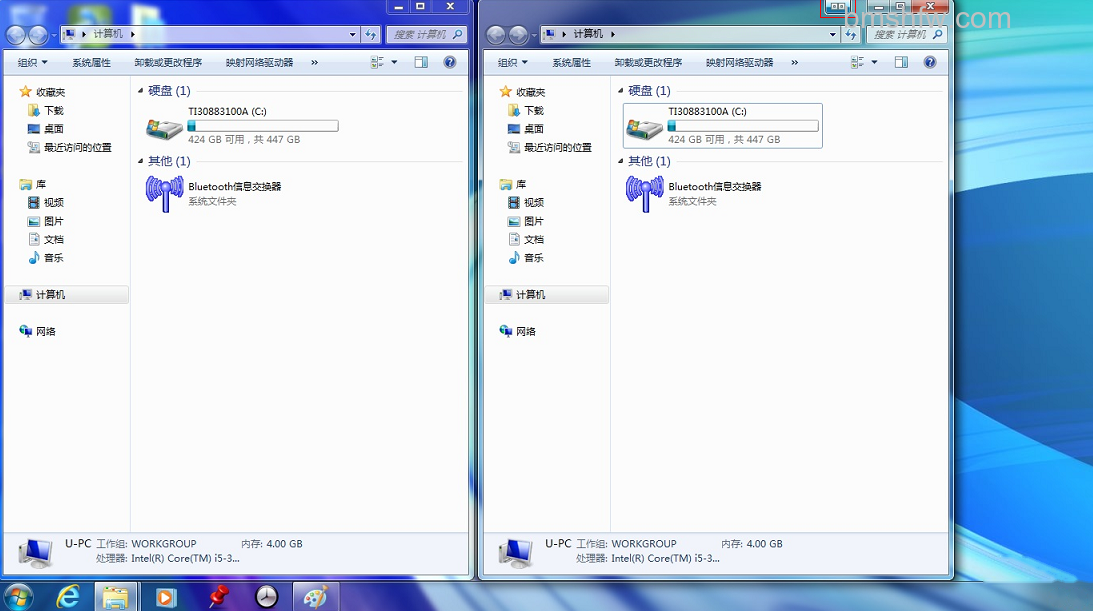Toggle the preview pane in right window
This screenshot has height=611, width=1093.
pos(901,62)
